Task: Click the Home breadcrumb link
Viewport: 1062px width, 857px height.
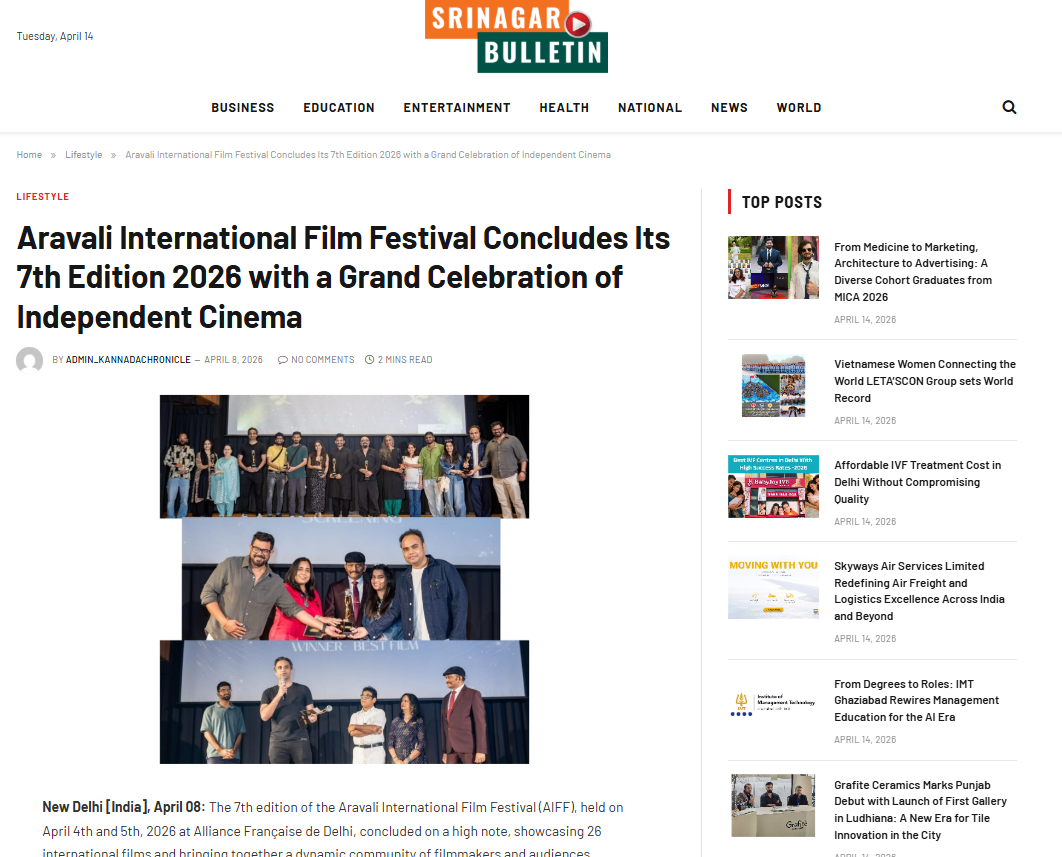Action: pos(29,155)
